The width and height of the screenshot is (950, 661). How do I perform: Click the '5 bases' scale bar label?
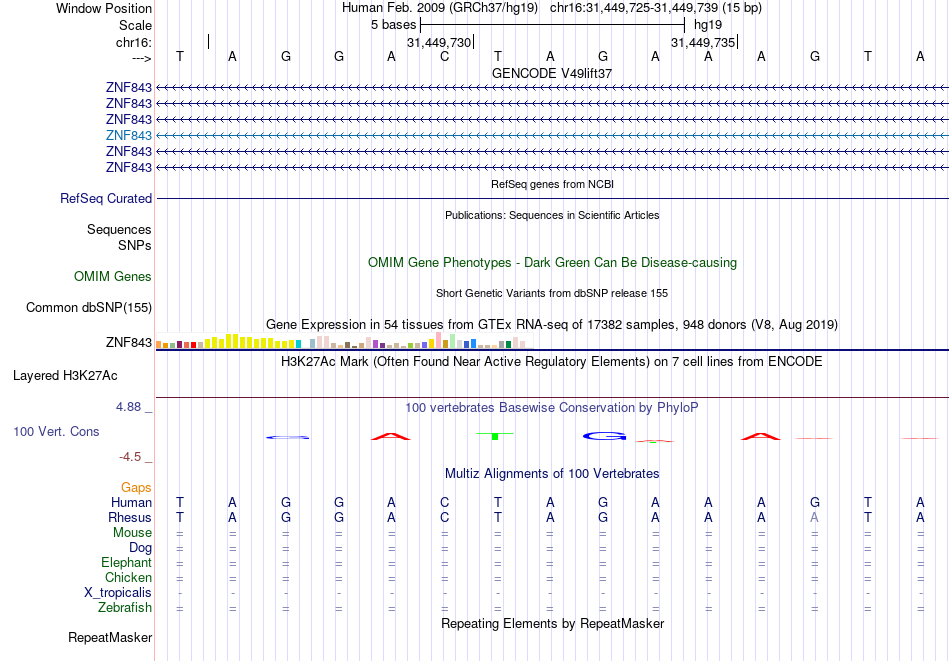[x=394, y=25]
